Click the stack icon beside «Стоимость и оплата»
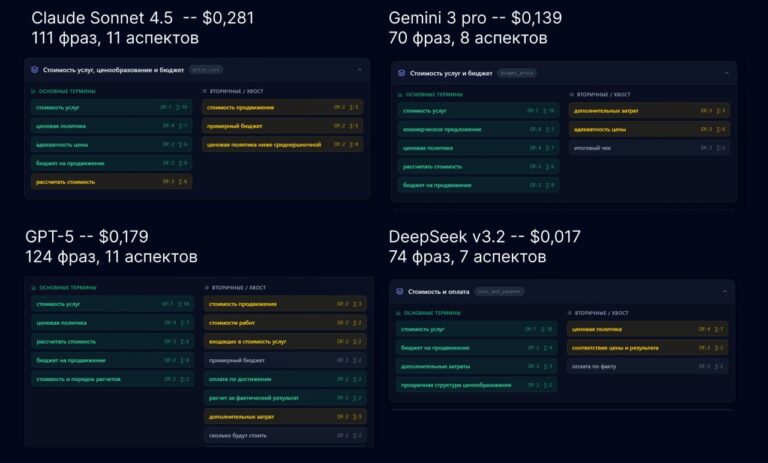 [x=399, y=291]
